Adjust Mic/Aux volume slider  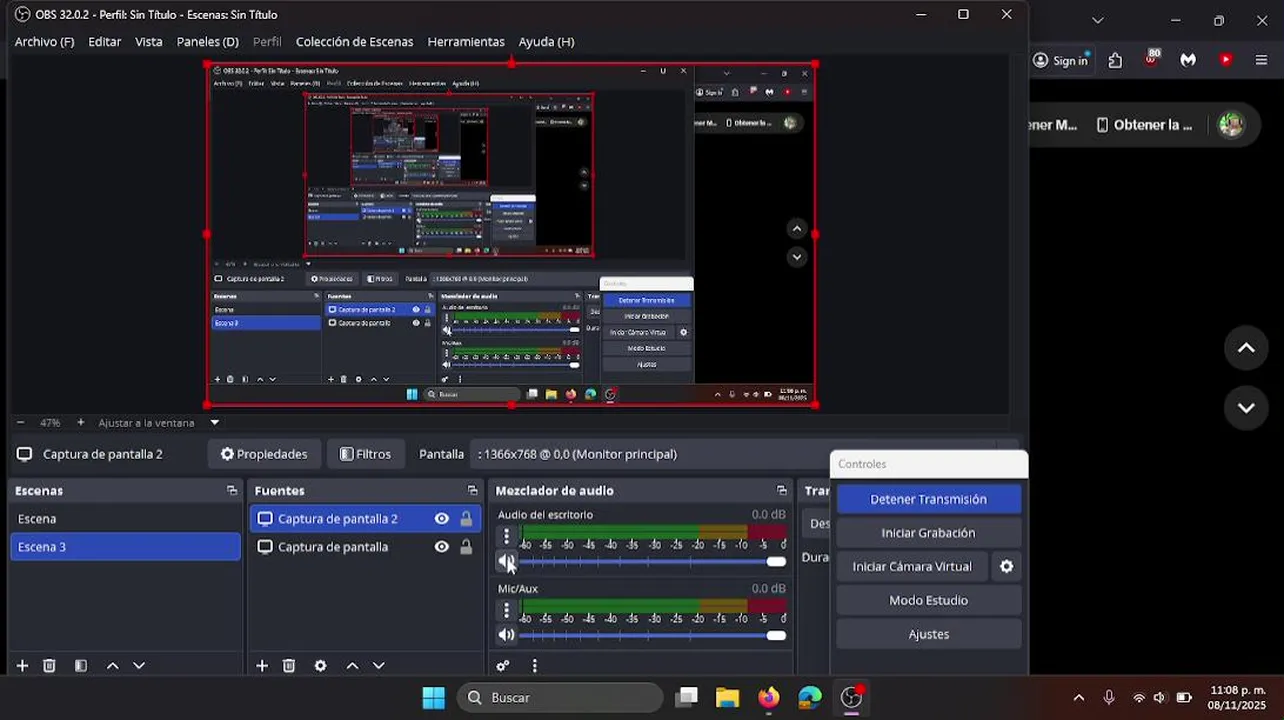tap(652, 635)
